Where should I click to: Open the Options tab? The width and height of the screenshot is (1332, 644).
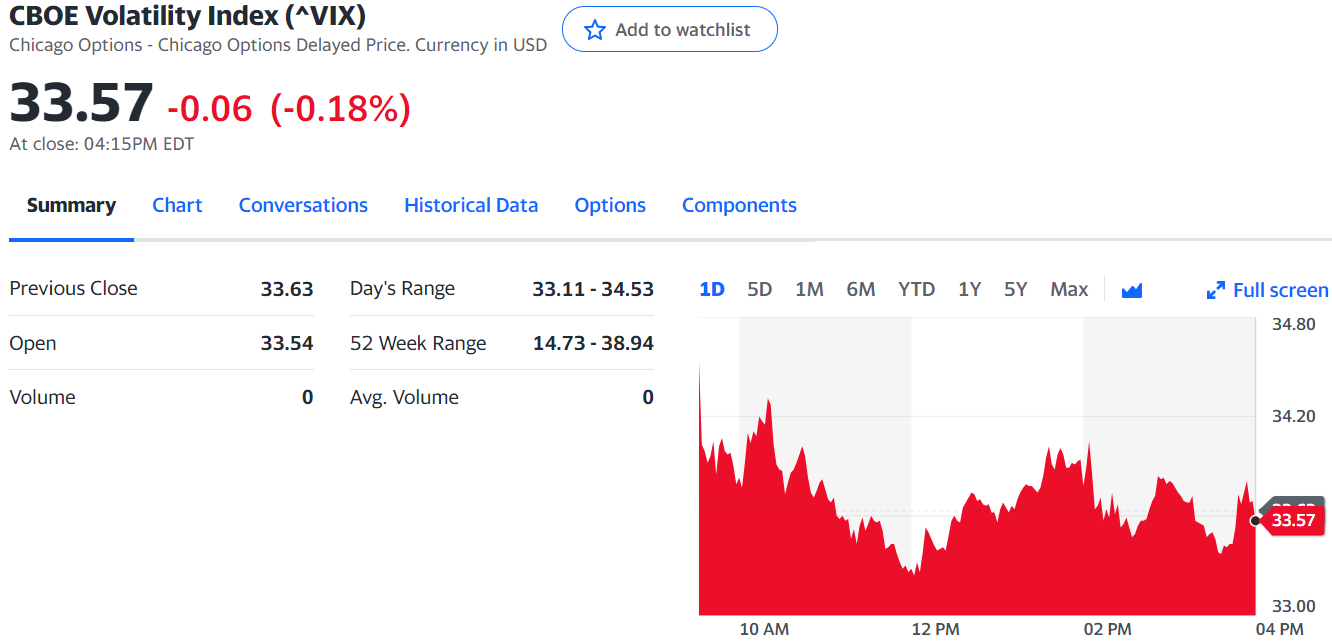click(610, 205)
